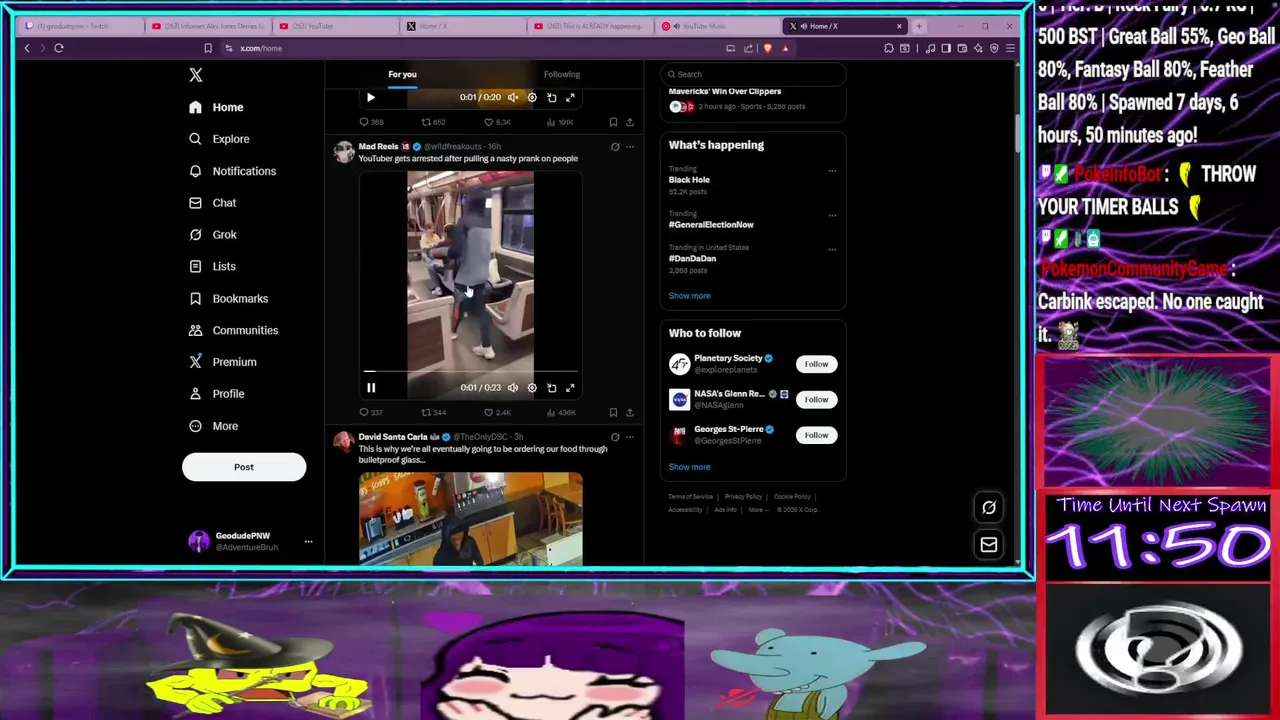
Task: Open GeodudePNW account menu dots
Action: (x=308, y=541)
